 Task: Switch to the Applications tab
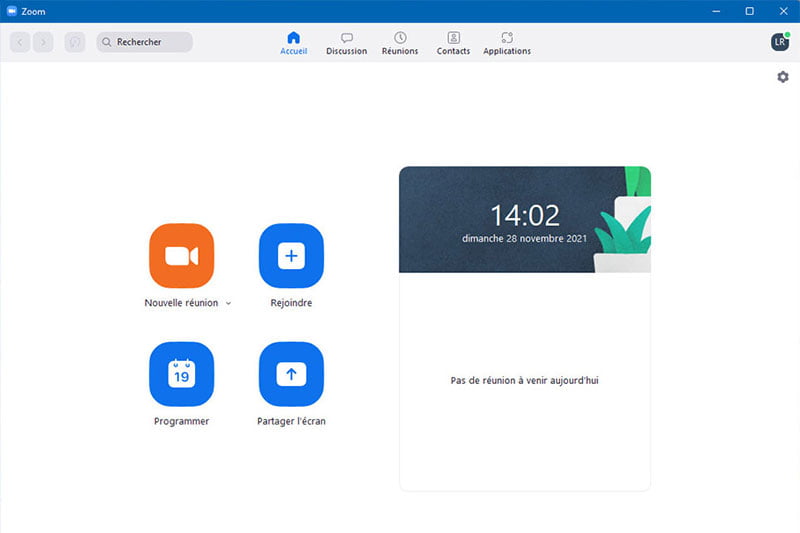[x=507, y=43]
